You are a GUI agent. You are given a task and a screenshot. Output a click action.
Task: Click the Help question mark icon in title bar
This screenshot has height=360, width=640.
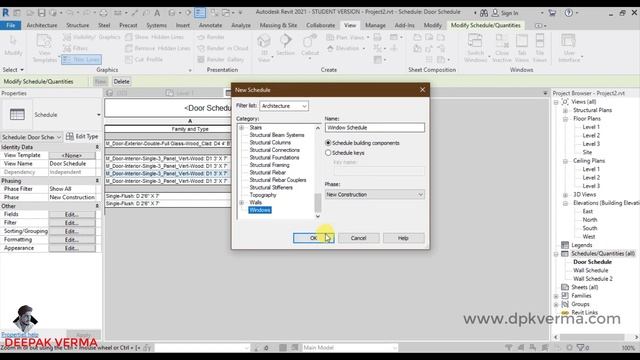569,13
